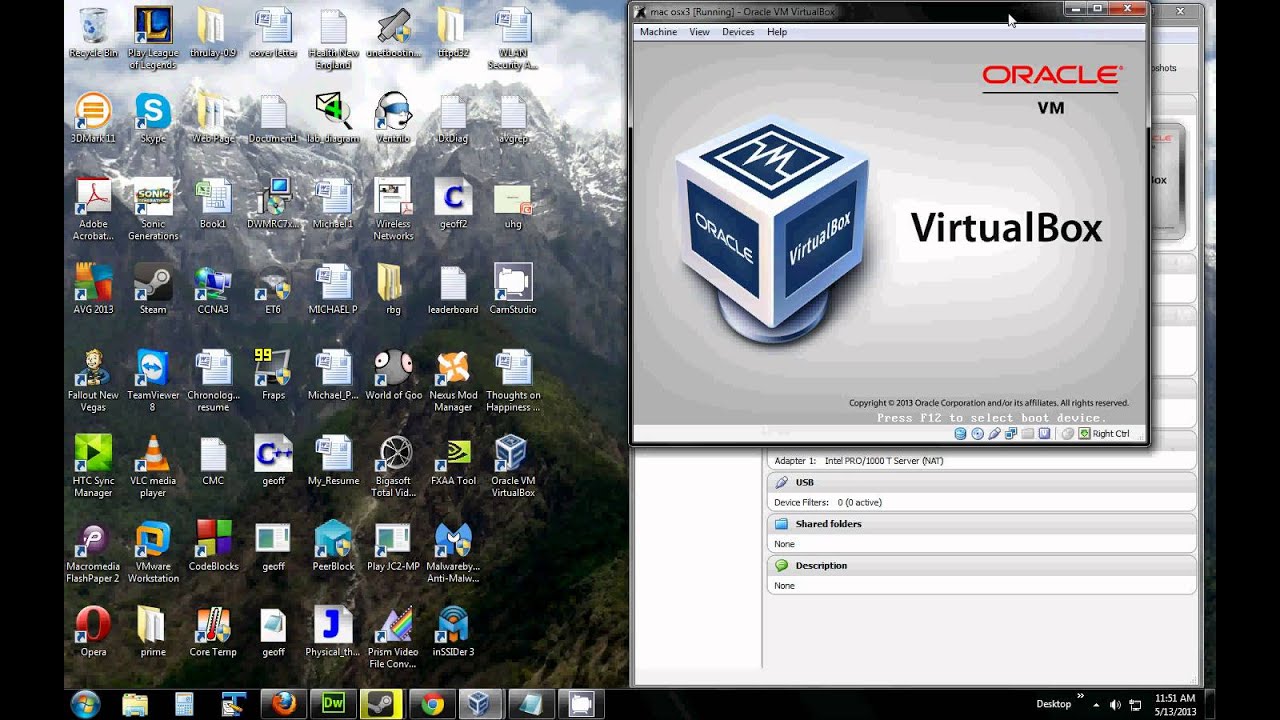Select the AVG 2013 desktop icon
1280x720 pixels.
[93, 289]
